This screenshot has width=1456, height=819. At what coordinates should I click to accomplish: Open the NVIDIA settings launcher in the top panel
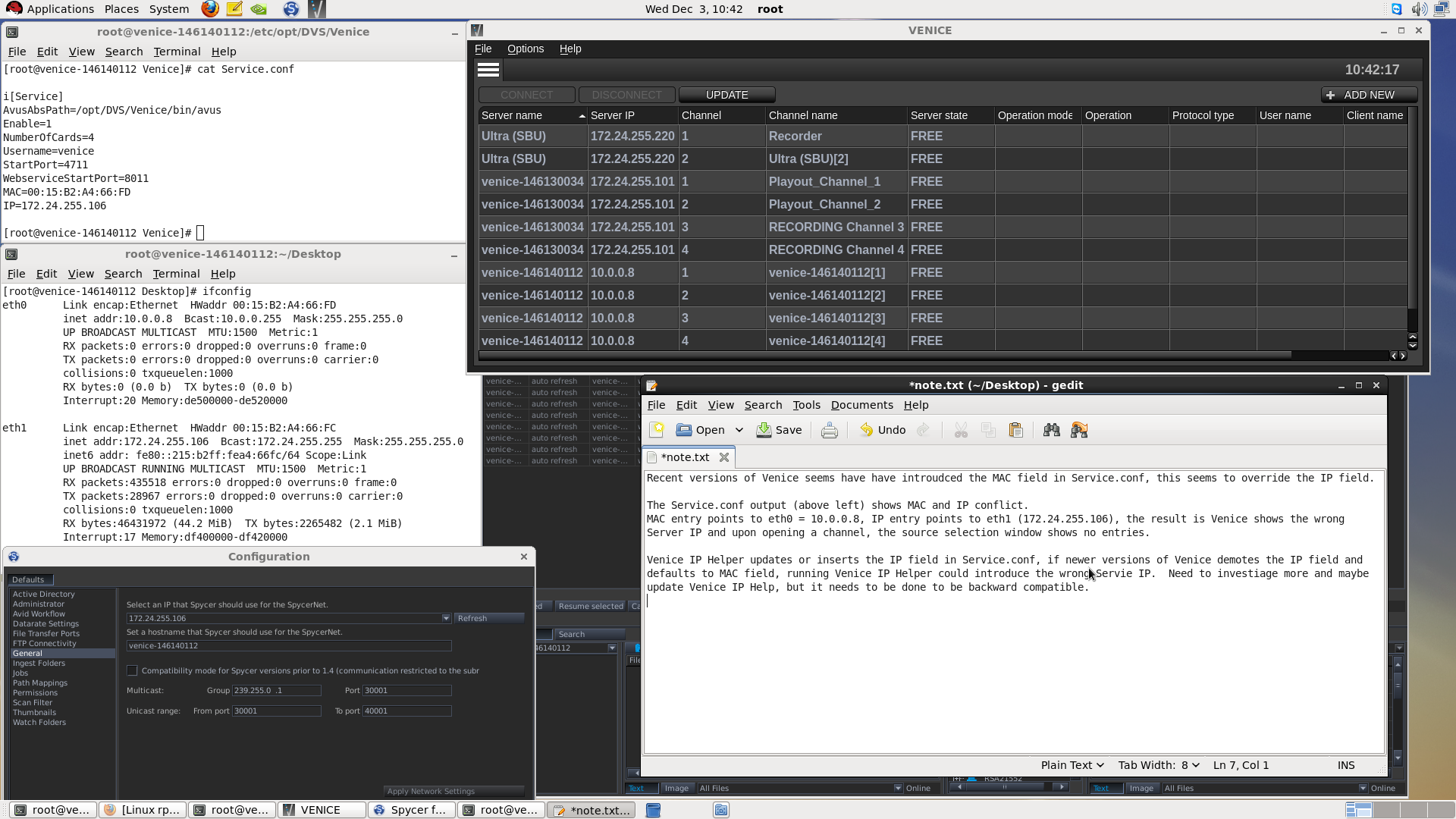259,9
